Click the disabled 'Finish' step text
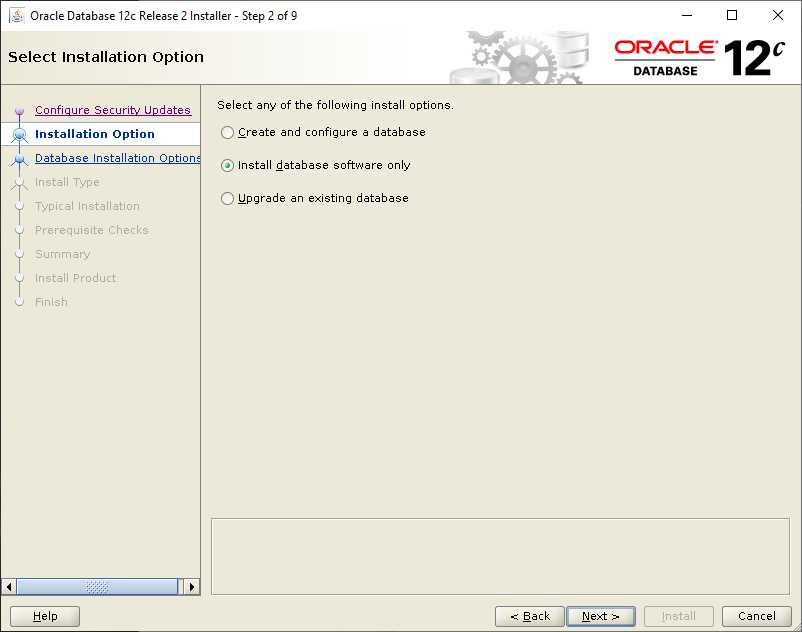 point(51,302)
